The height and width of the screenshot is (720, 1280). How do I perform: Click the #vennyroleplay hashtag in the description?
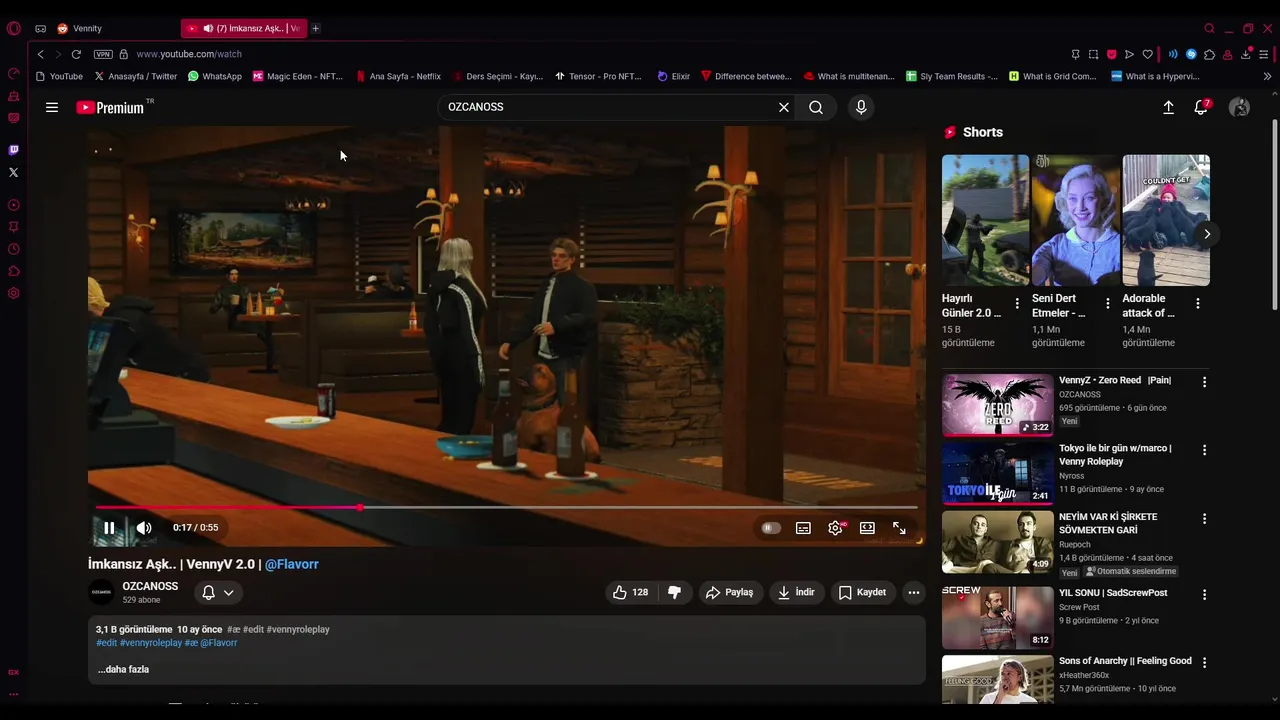pyautogui.click(x=150, y=643)
